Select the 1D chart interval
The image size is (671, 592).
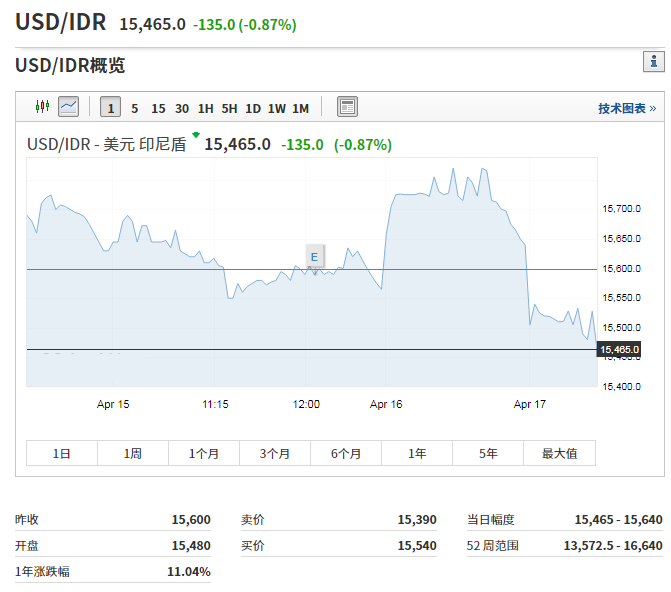tap(253, 108)
